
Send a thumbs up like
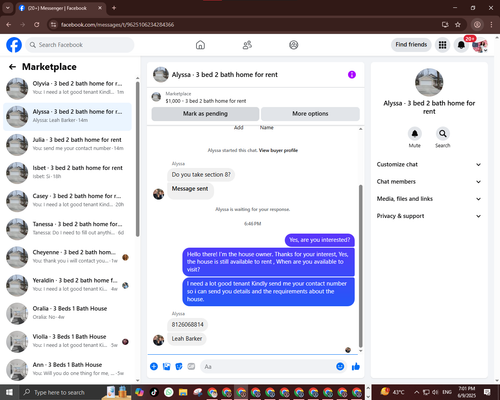tap(356, 367)
